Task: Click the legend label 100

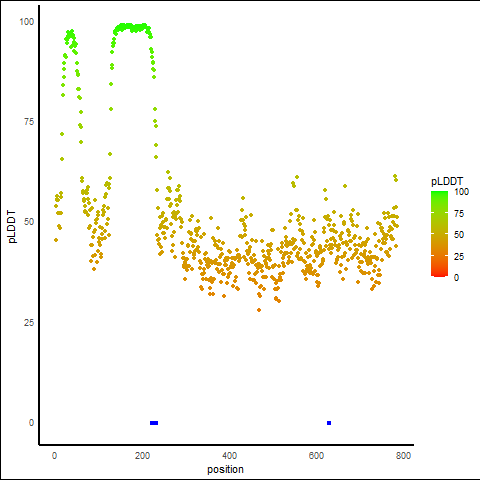Action: pyautogui.click(x=461, y=192)
